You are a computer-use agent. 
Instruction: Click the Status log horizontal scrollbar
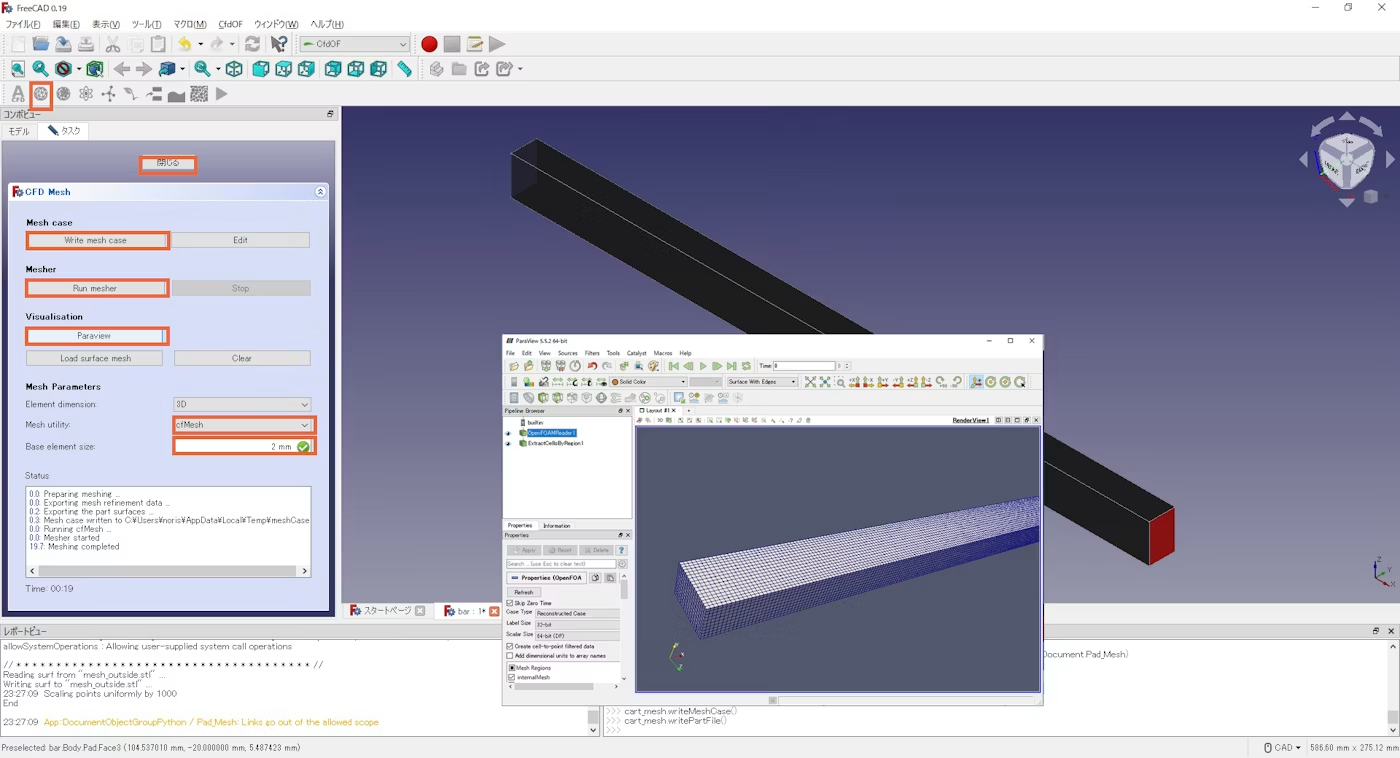pos(168,571)
